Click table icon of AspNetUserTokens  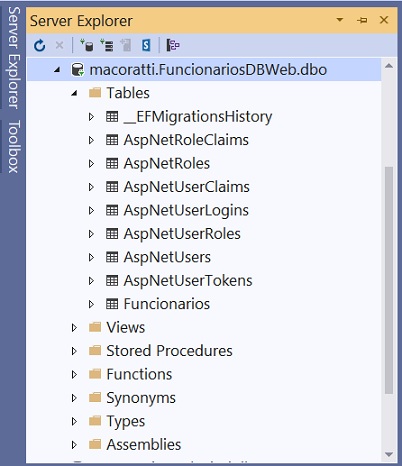[x=112, y=281]
